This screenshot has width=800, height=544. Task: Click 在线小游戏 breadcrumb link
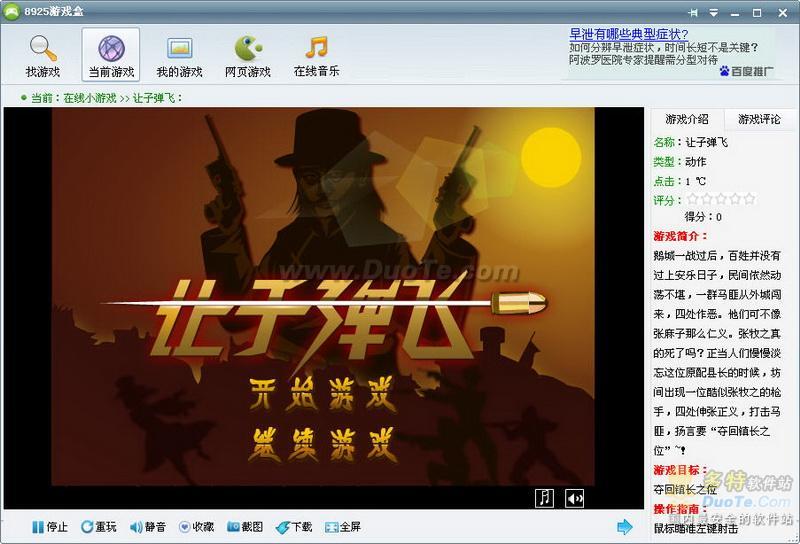pos(90,97)
